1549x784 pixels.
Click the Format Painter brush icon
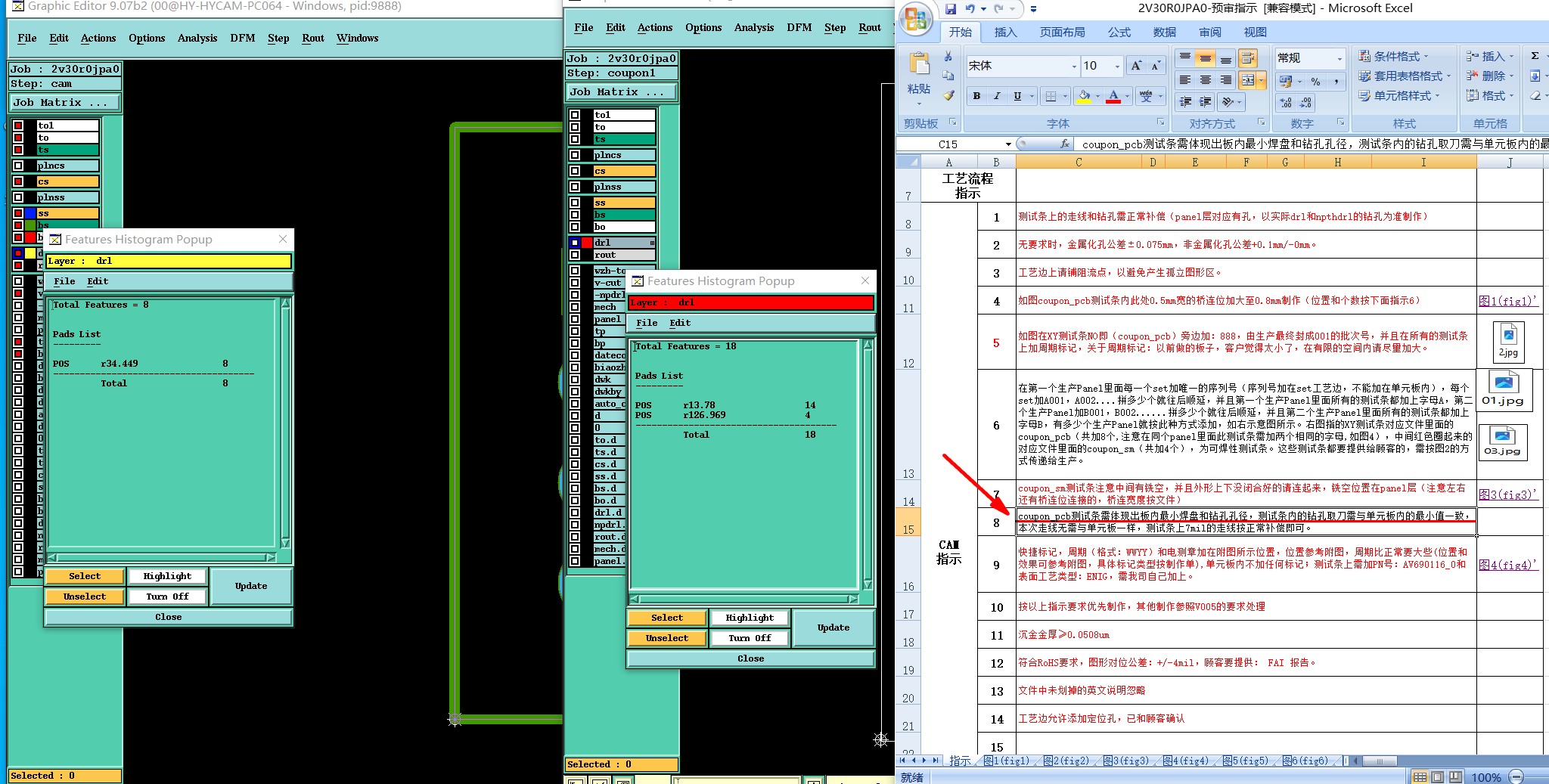948,95
